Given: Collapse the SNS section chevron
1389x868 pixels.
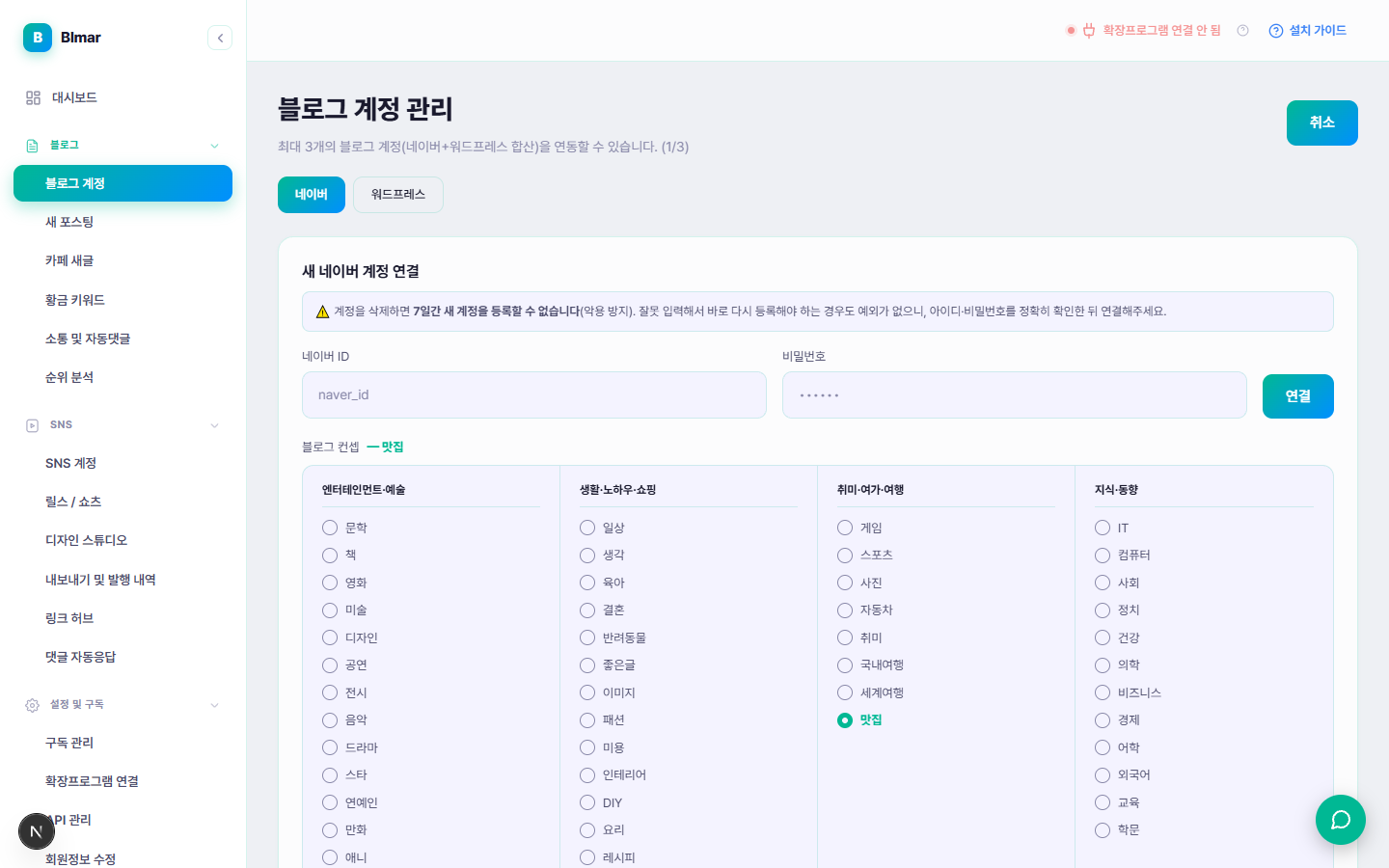Looking at the screenshot, I should point(214,425).
